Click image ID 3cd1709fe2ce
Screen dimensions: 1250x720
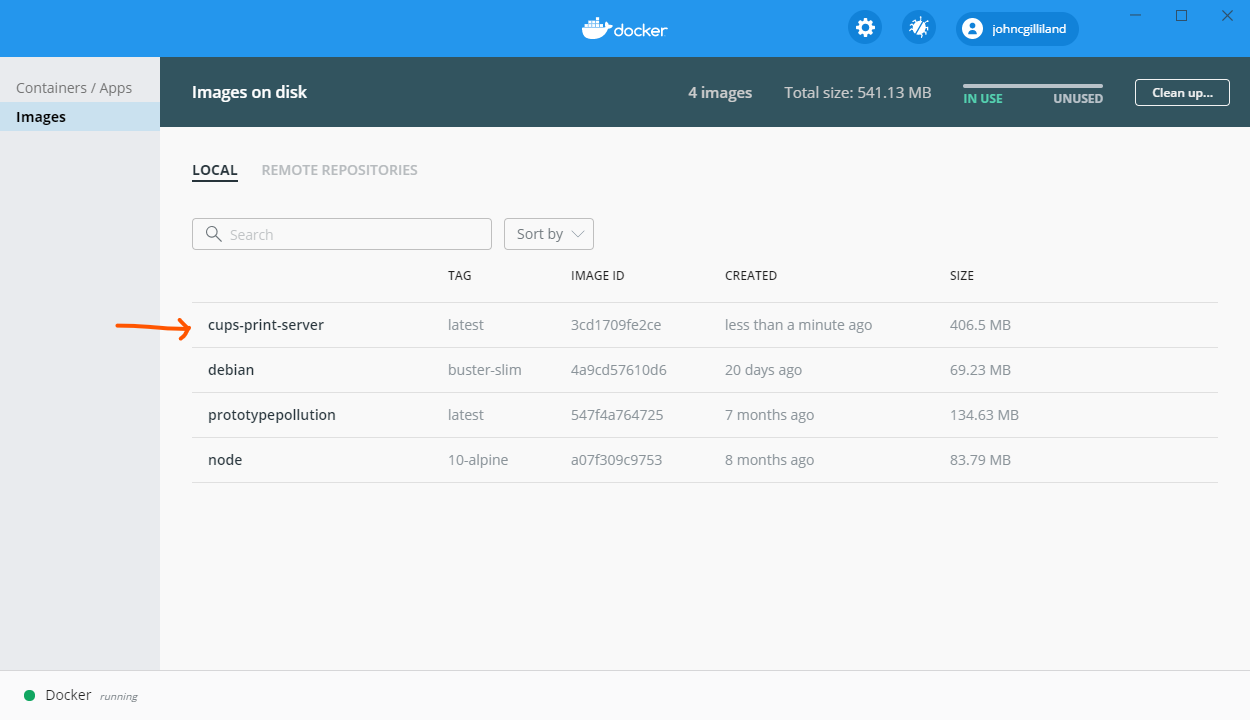coord(616,325)
